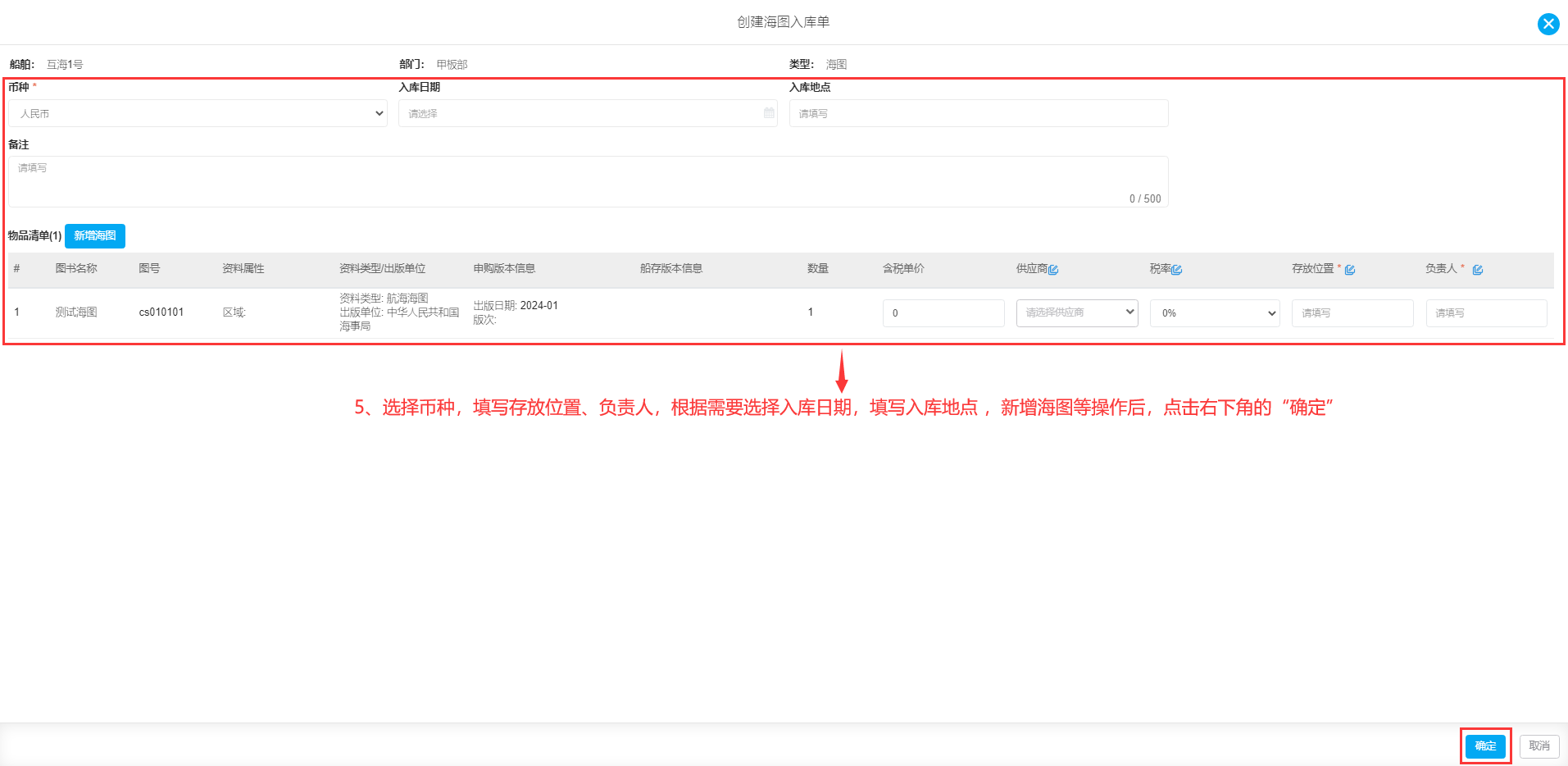
Task: Click the cs010101 chart number cell
Action: (161, 312)
